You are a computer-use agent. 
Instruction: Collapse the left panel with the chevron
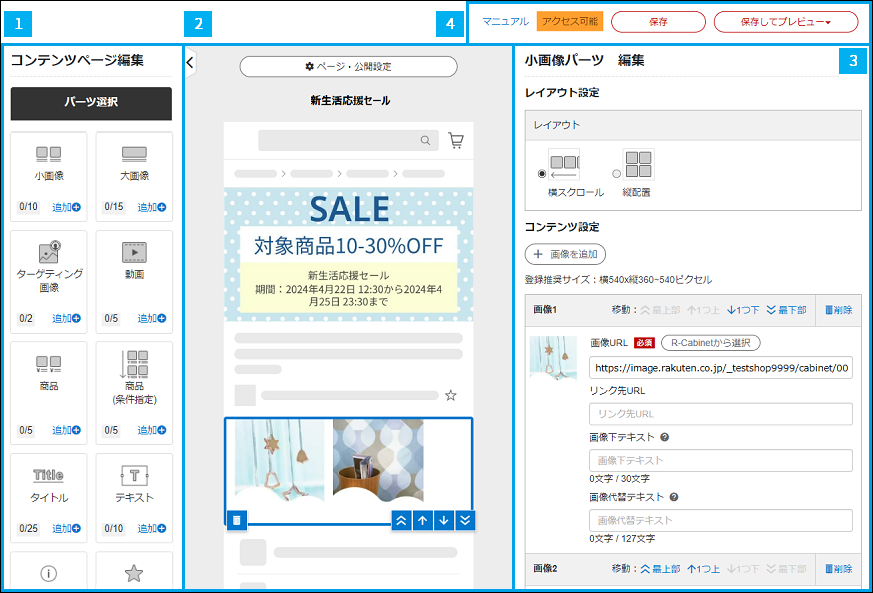pos(189,61)
